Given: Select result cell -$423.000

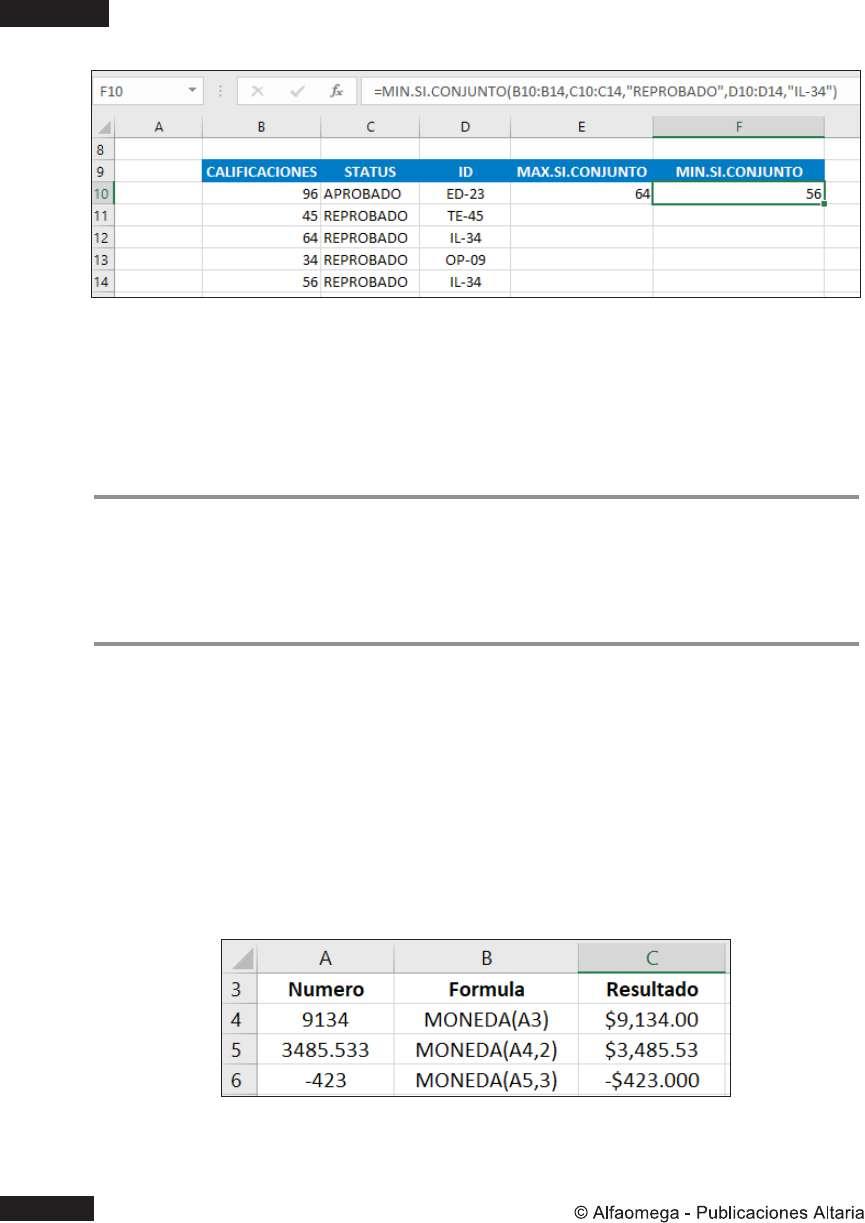Looking at the screenshot, I should (653, 1080).
